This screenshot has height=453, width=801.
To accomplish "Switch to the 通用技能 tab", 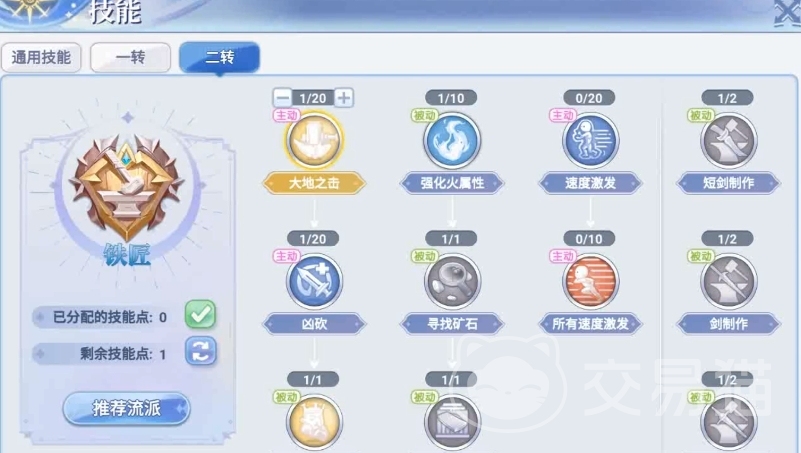I will click(x=41, y=57).
